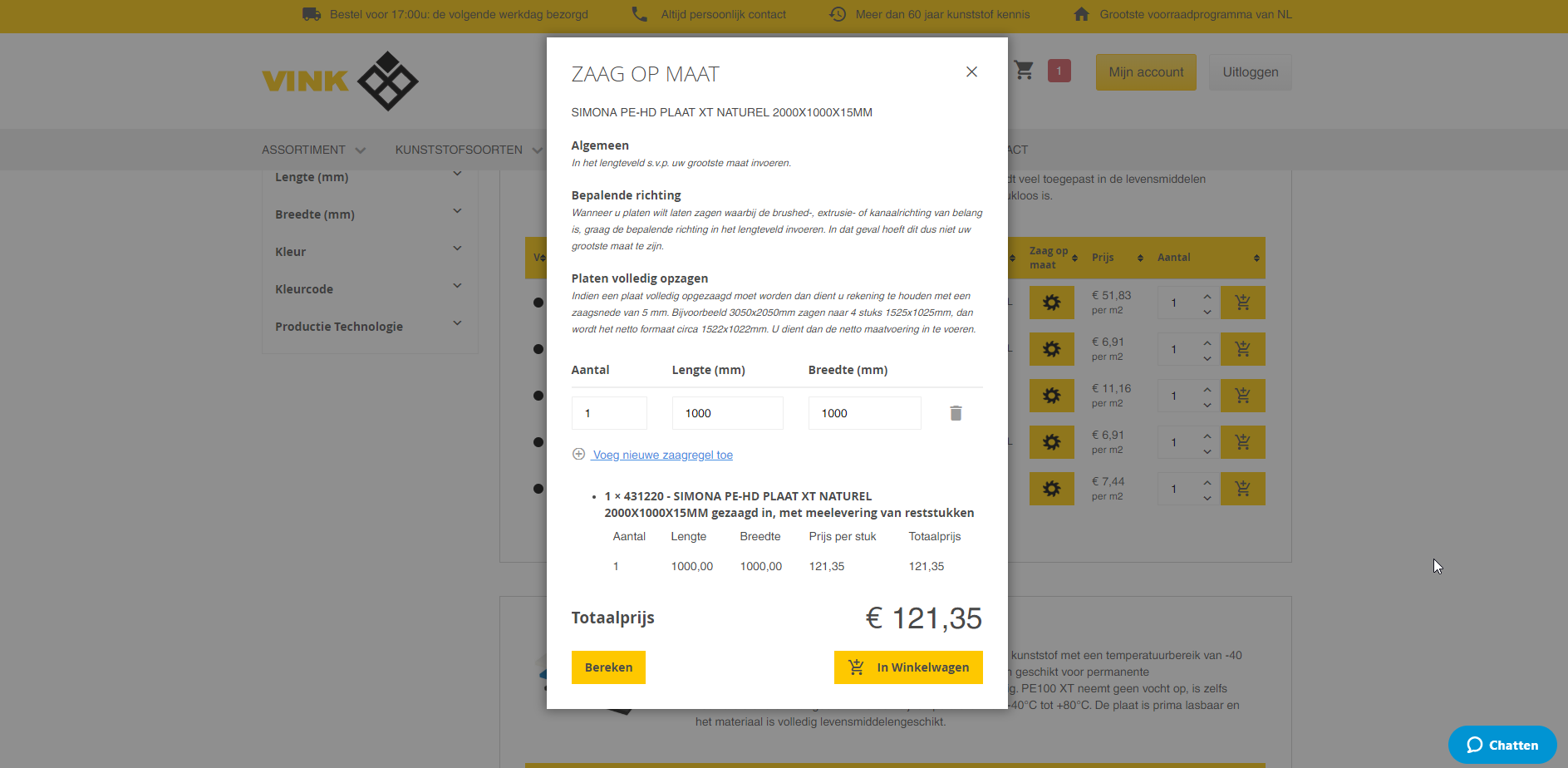Open the Chatten chat widget
The image size is (1568, 768).
[1502, 745]
